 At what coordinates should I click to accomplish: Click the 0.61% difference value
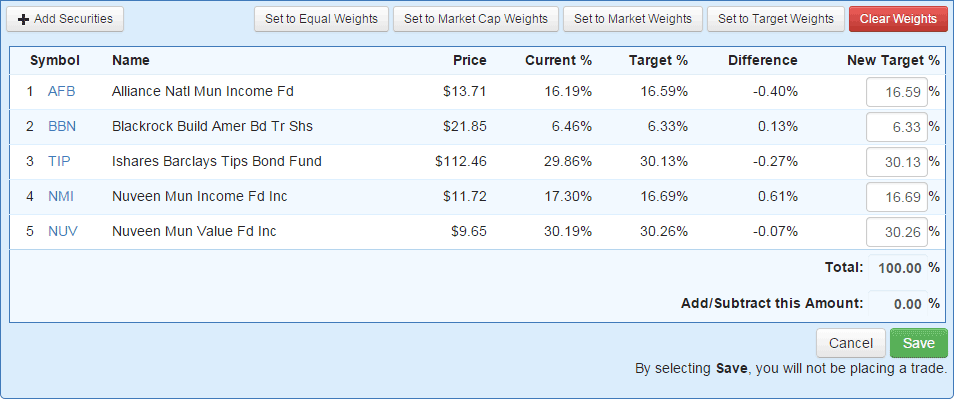777,196
